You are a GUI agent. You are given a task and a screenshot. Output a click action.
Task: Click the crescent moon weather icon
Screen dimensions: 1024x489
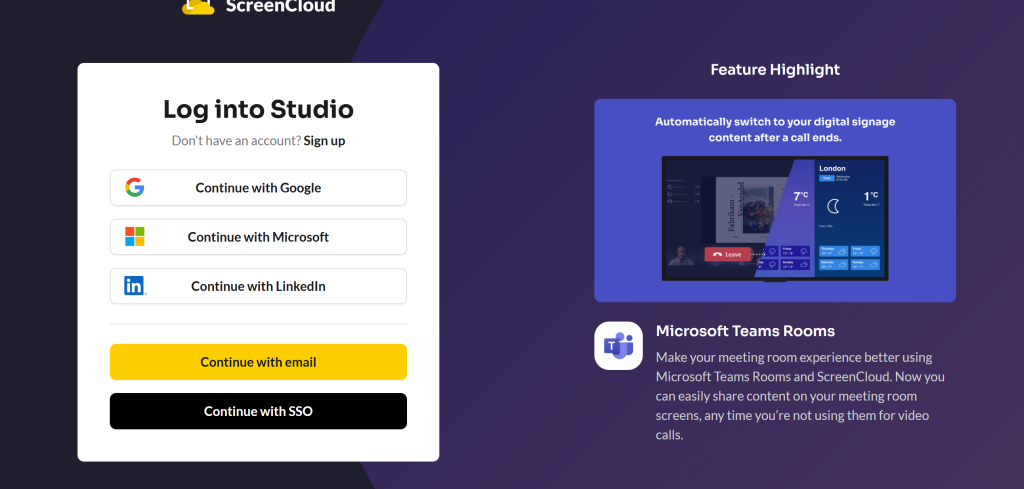(x=833, y=206)
